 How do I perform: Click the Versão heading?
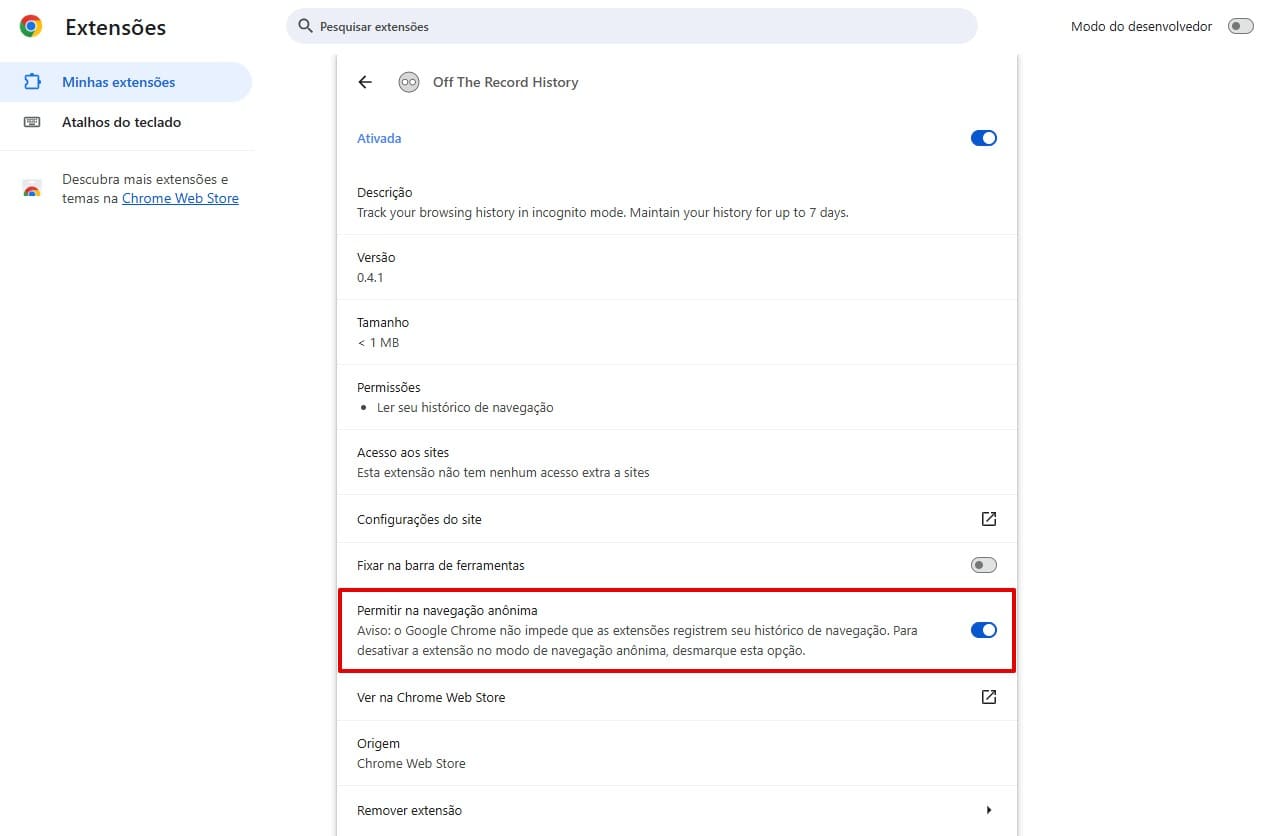pyautogui.click(x=376, y=257)
